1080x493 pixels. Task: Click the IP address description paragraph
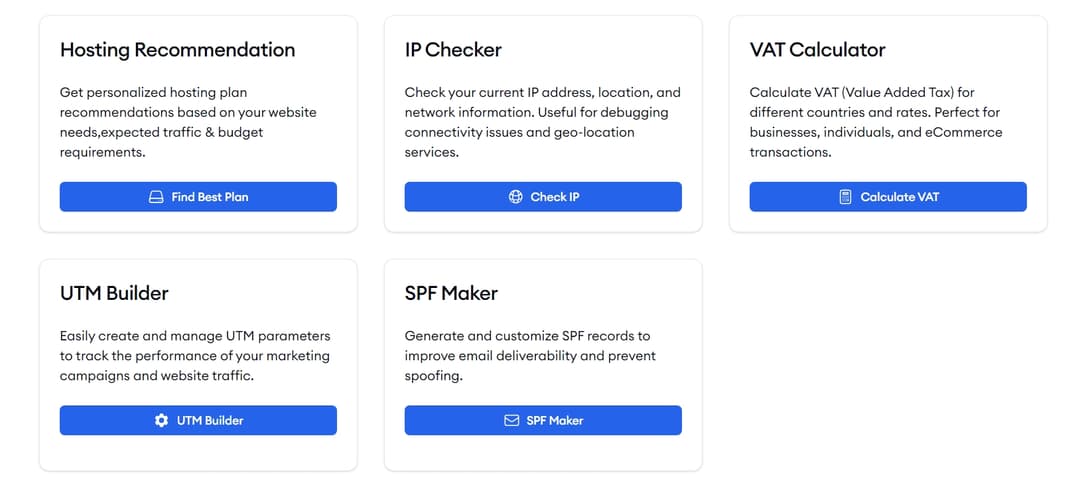click(x=542, y=122)
